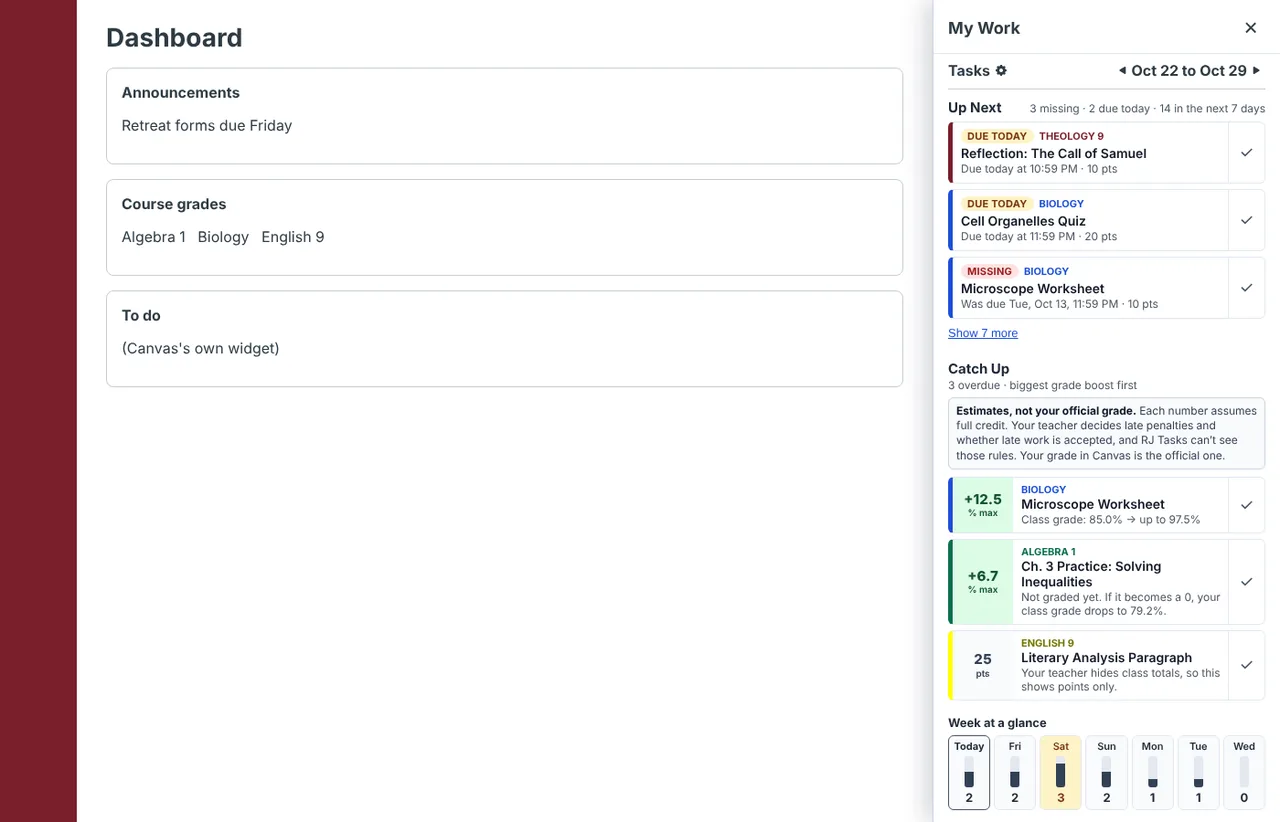Mark Ch. 3 Practice: Solving Inequalities done
The height and width of the screenshot is (822, 1280).
pos(1246,582)
